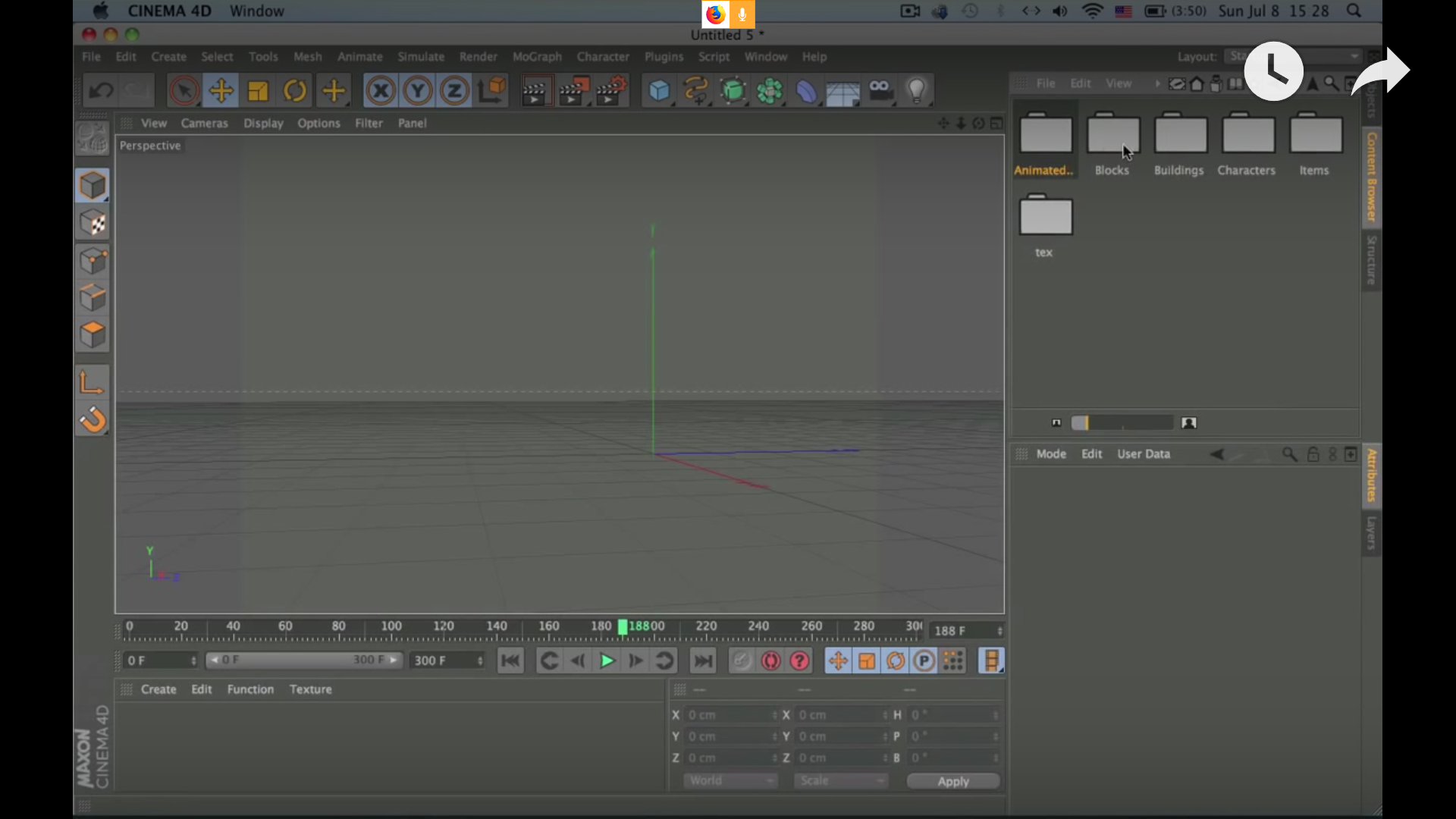
Task: Add a Cube primitive object
Action: [x=659, y=91]
